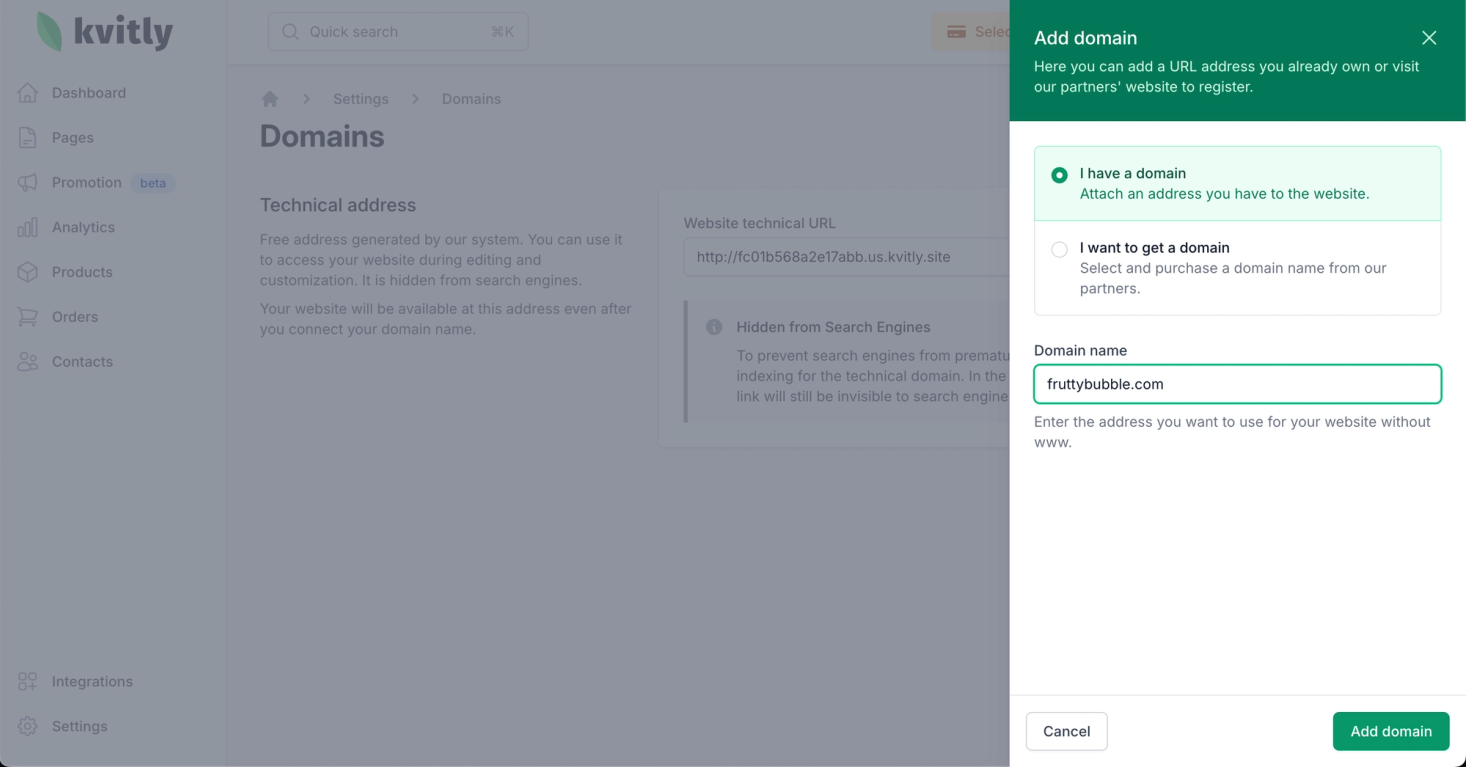The height and width of the screenshot is (767, 1466).
Task: Click the Orders shopping cart icon
Action: point(28,317)
